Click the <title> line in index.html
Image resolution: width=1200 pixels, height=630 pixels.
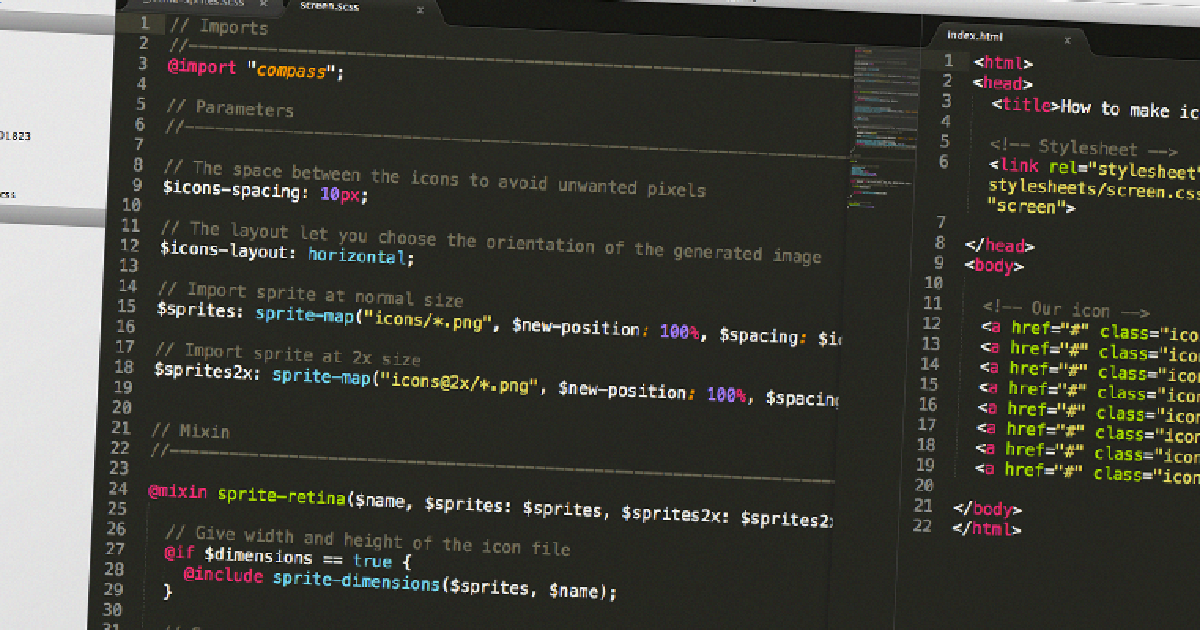click(x=1095, y=107)
